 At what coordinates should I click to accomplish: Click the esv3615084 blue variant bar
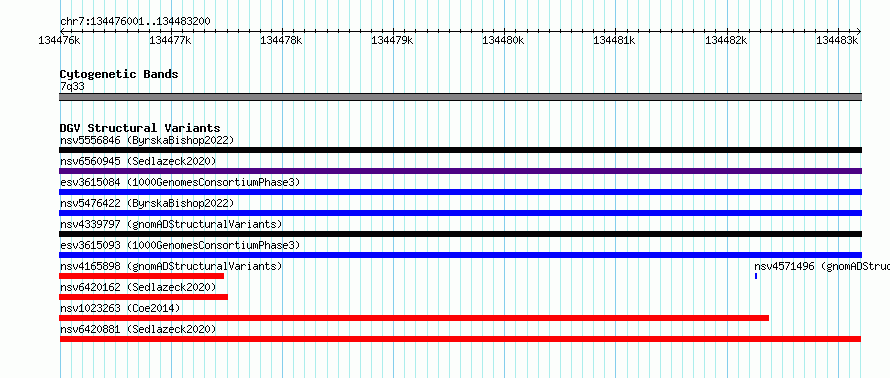point(460,192)
